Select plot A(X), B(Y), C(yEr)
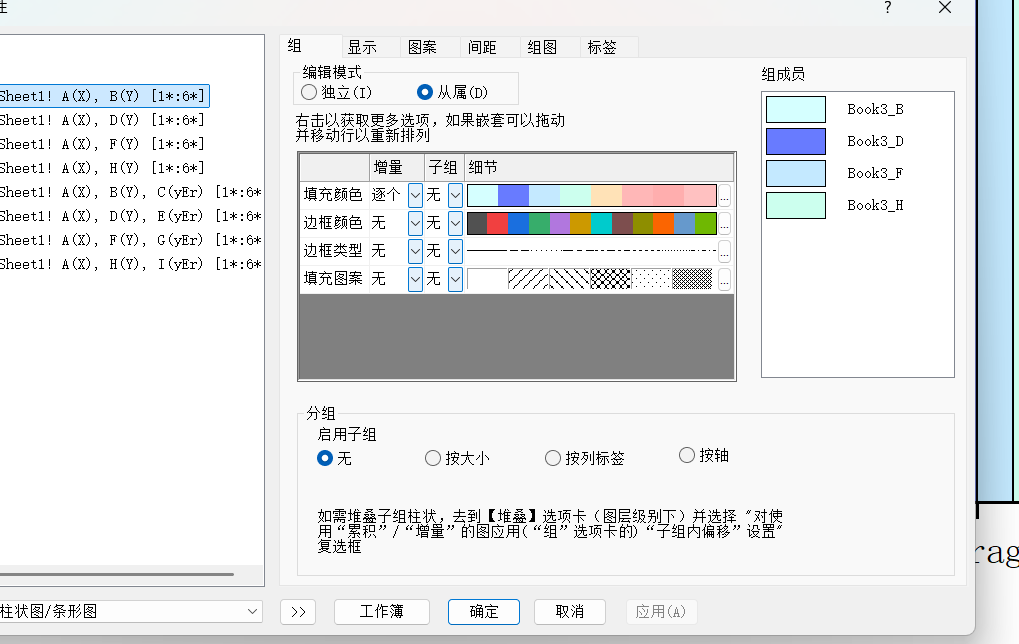The image size is (1019, 644). pos(130,192)
